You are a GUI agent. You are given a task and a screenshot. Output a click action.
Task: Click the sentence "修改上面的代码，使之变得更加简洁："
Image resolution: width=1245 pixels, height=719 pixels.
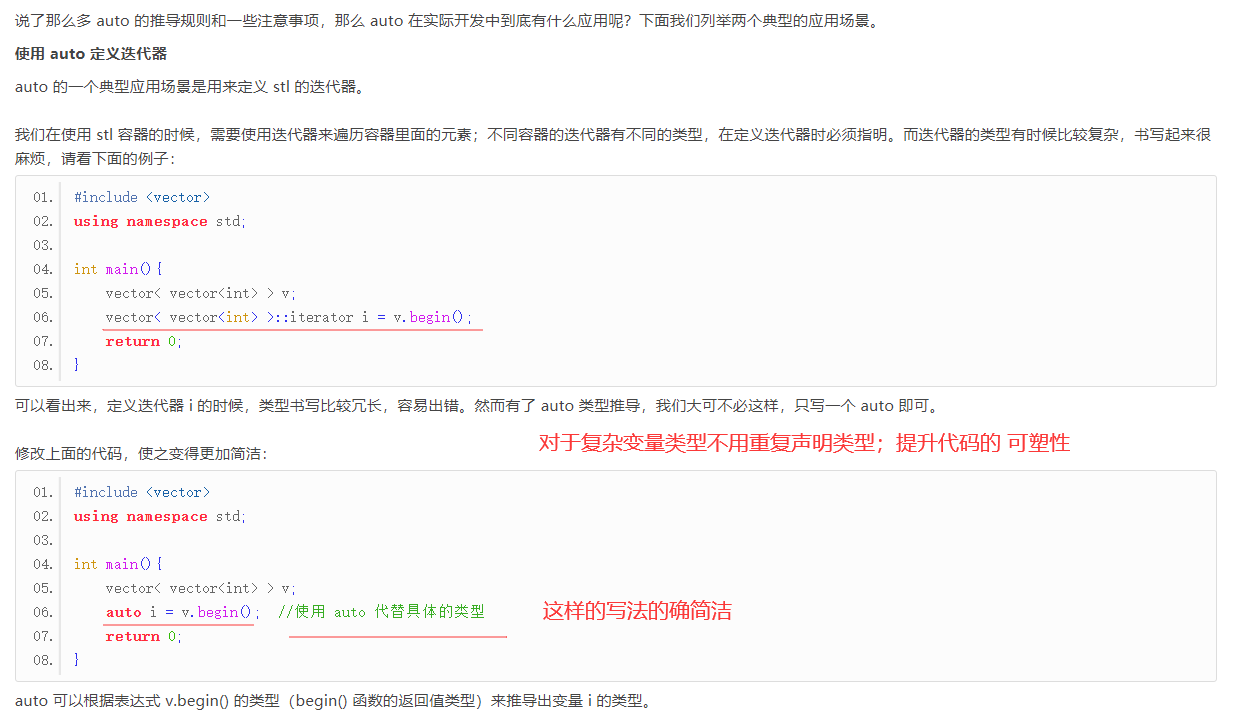coord(141,453)
